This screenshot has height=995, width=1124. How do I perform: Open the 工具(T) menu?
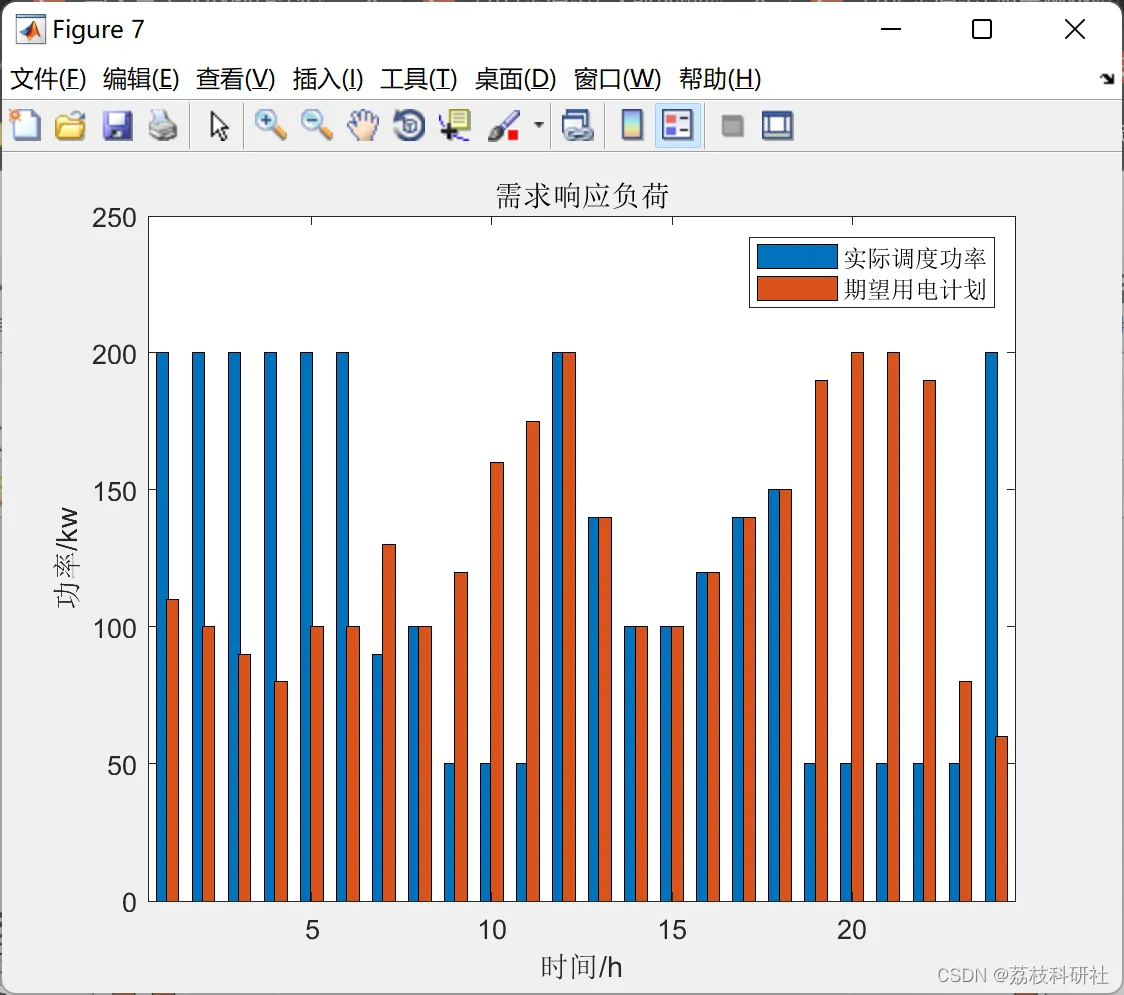click(419, 79)
